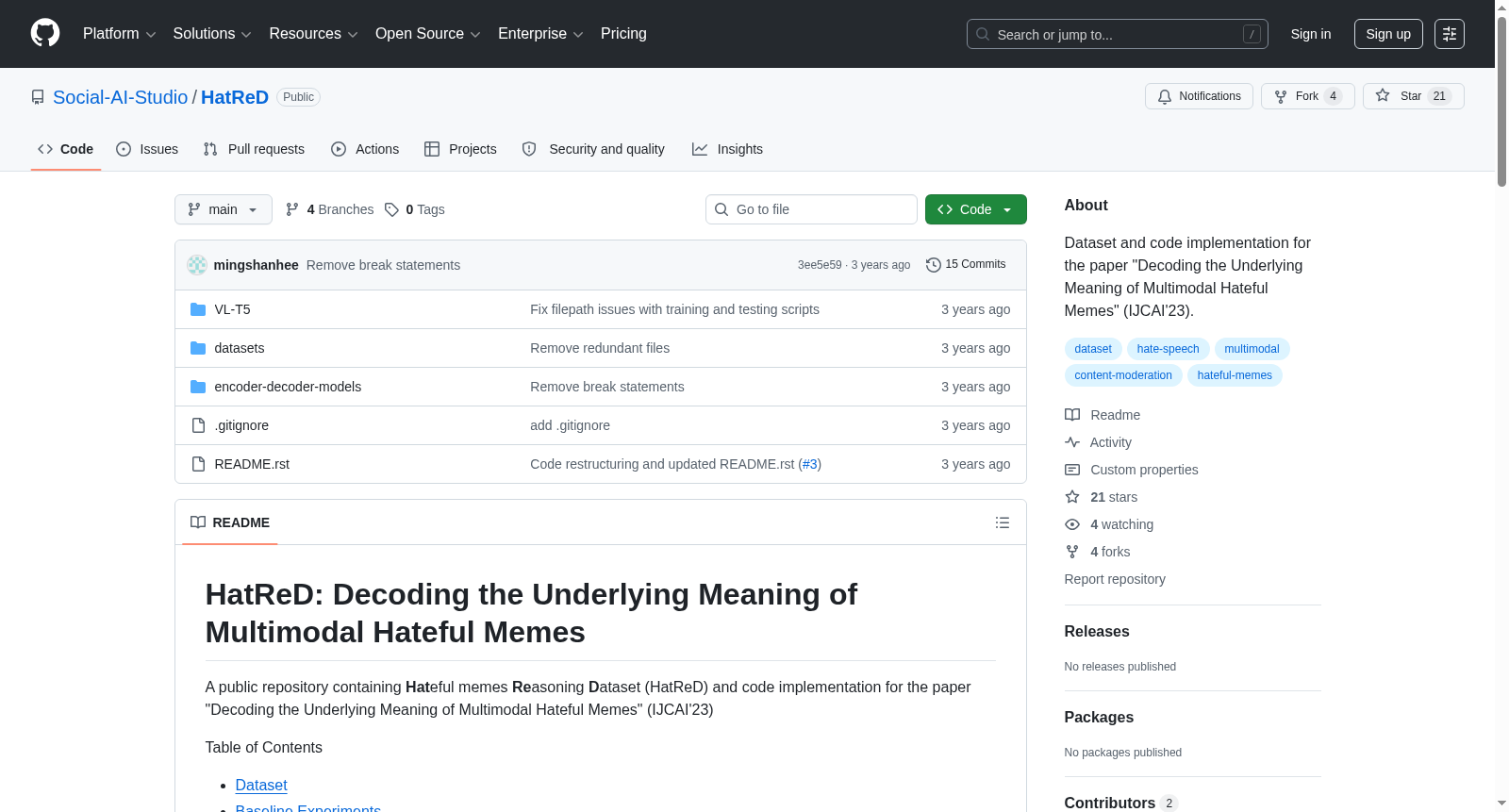
Task: Open the Pricing page
Action: pos(623,34)
